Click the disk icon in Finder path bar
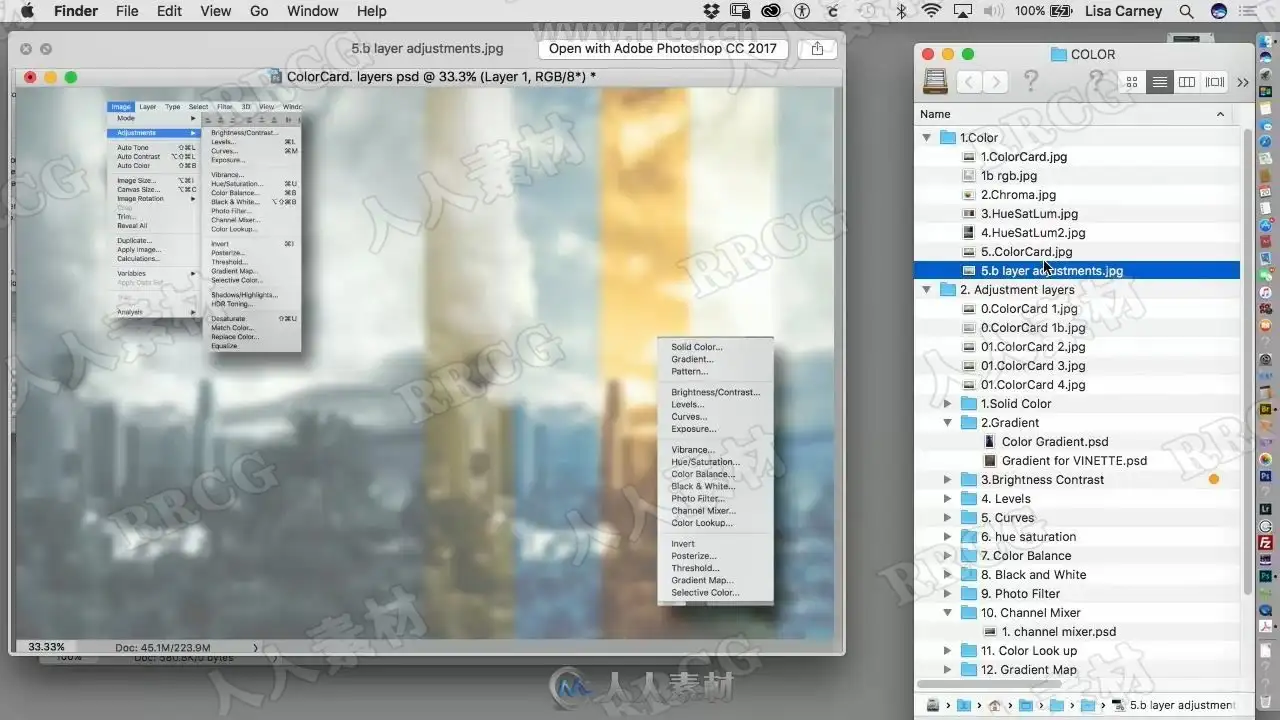The image size is (1280, 720). pos(932,705)
